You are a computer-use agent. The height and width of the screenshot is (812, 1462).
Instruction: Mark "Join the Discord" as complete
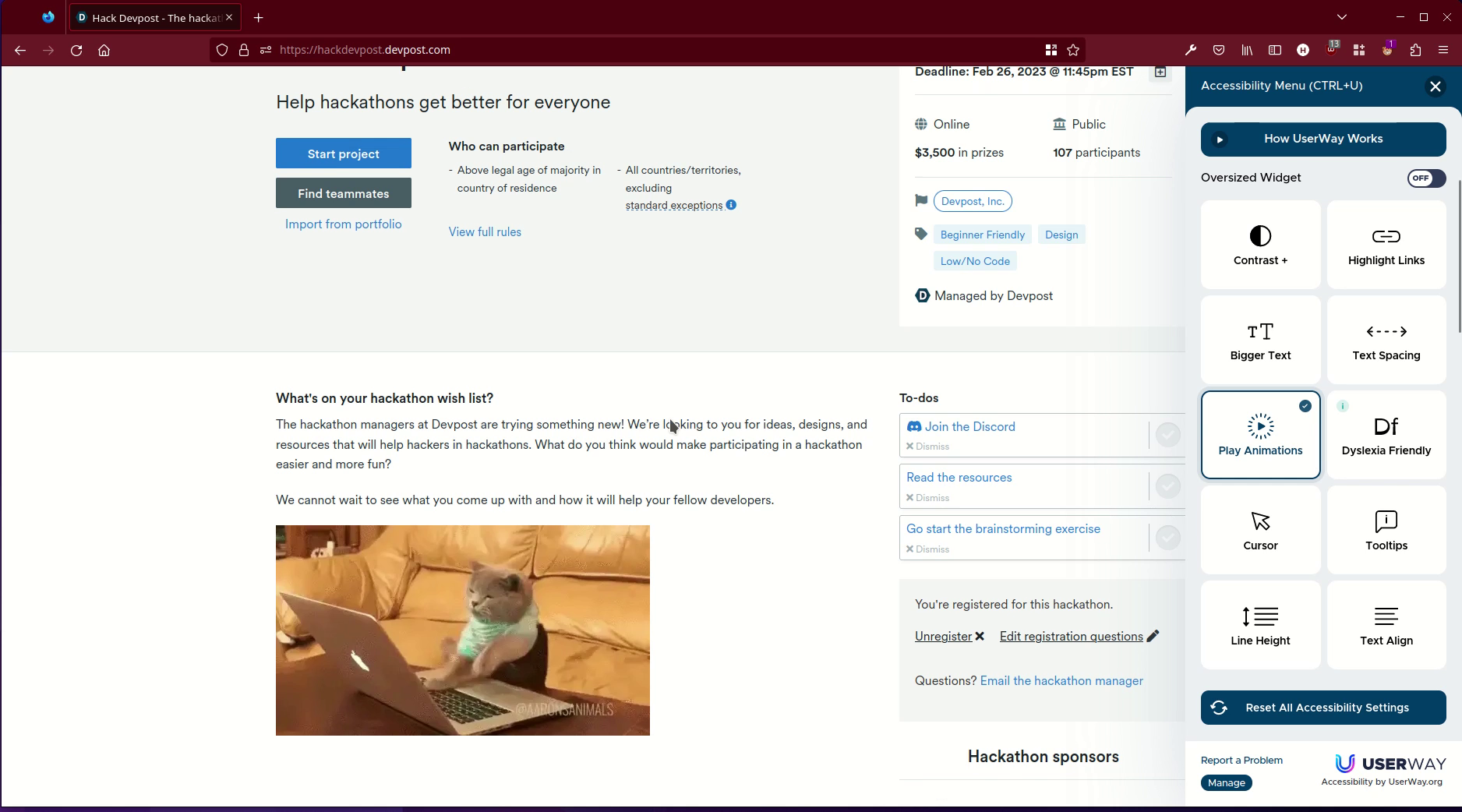tap(1167, 435)
